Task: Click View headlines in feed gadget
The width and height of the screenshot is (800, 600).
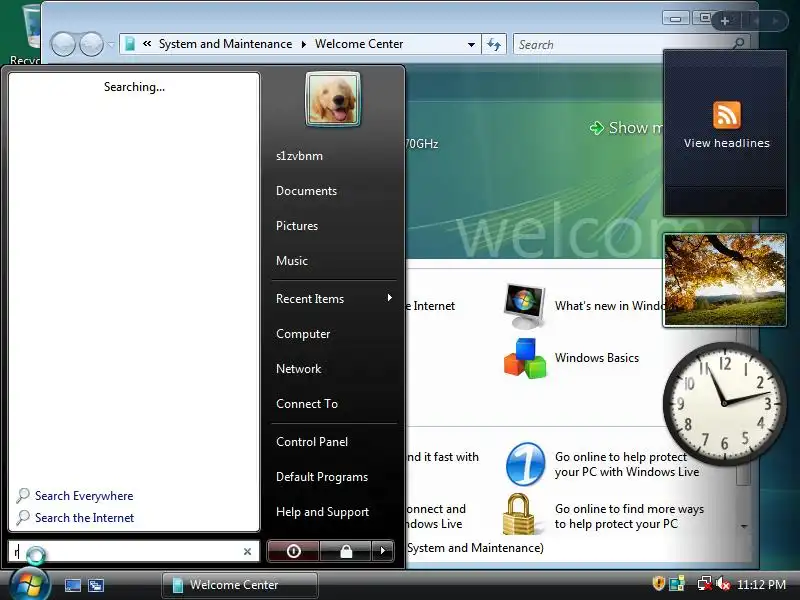Action: pyautogui.click(x=727, y=143)
